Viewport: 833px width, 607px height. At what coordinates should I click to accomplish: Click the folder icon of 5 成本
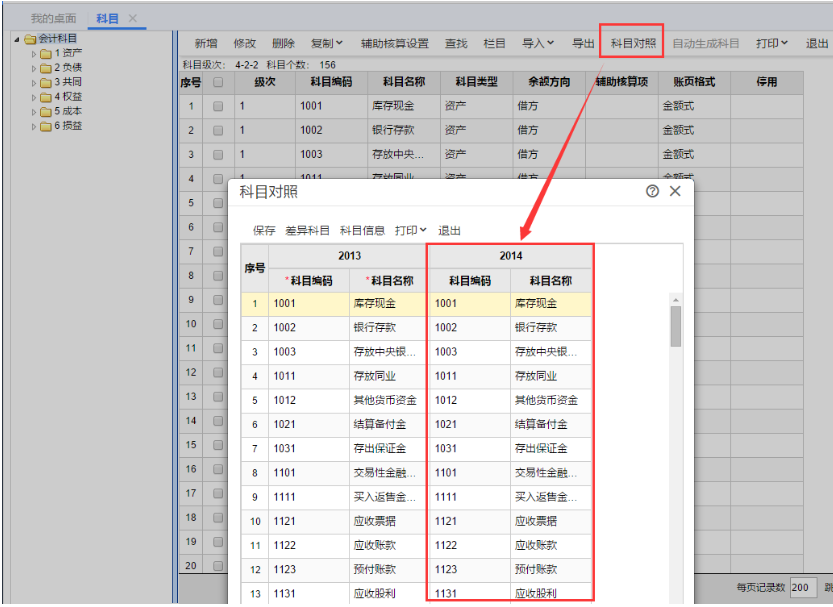(x=46, y=112)
